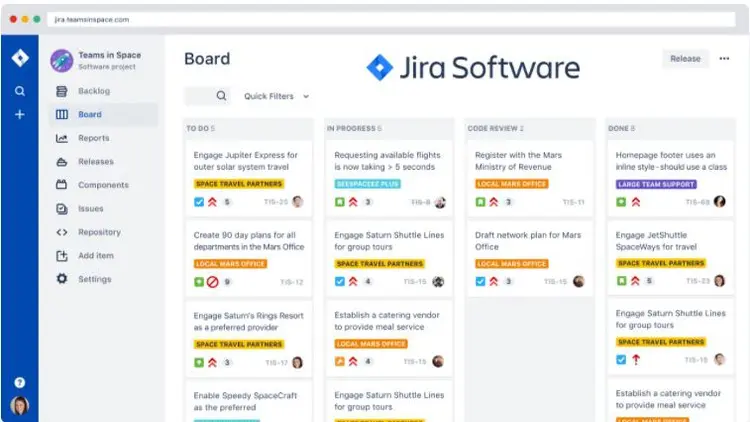Click the story points badge on Engage JetShuttle card
The image size is (750, 422).
[x=649, y=281]
